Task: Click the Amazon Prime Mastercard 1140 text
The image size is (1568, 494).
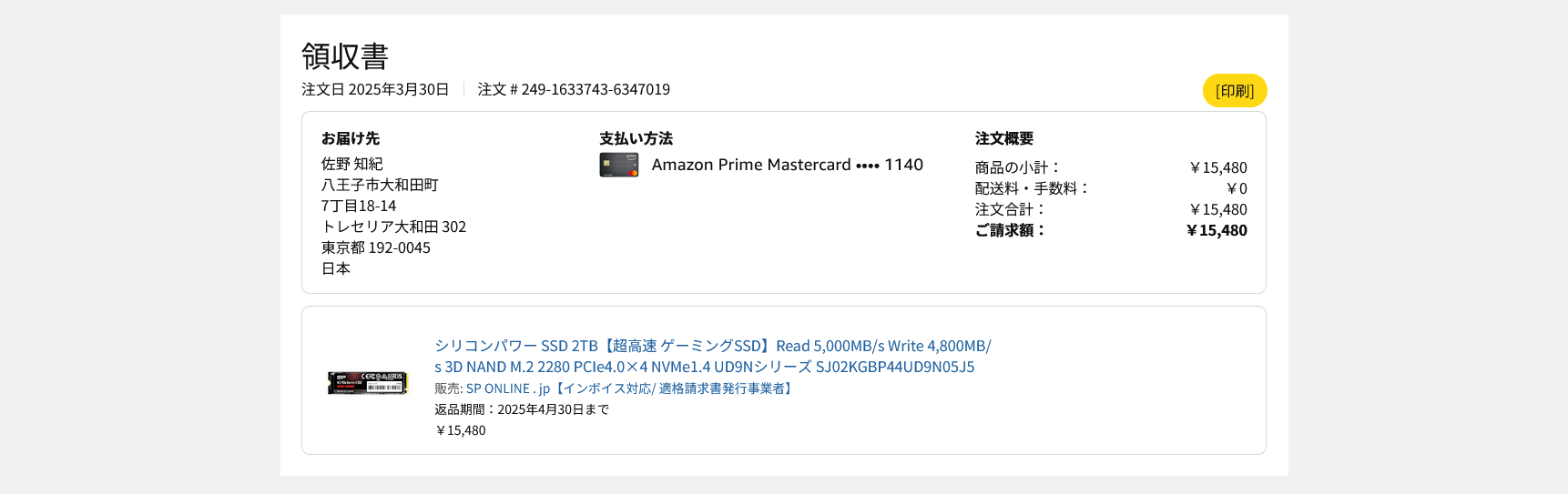Action: (x=787, y=165)
